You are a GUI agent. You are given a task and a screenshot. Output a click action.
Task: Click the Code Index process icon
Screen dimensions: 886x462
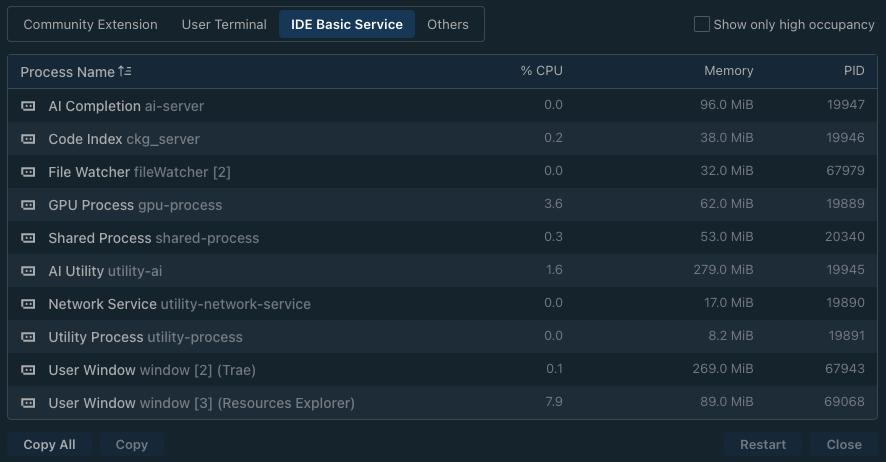point(28,139)
